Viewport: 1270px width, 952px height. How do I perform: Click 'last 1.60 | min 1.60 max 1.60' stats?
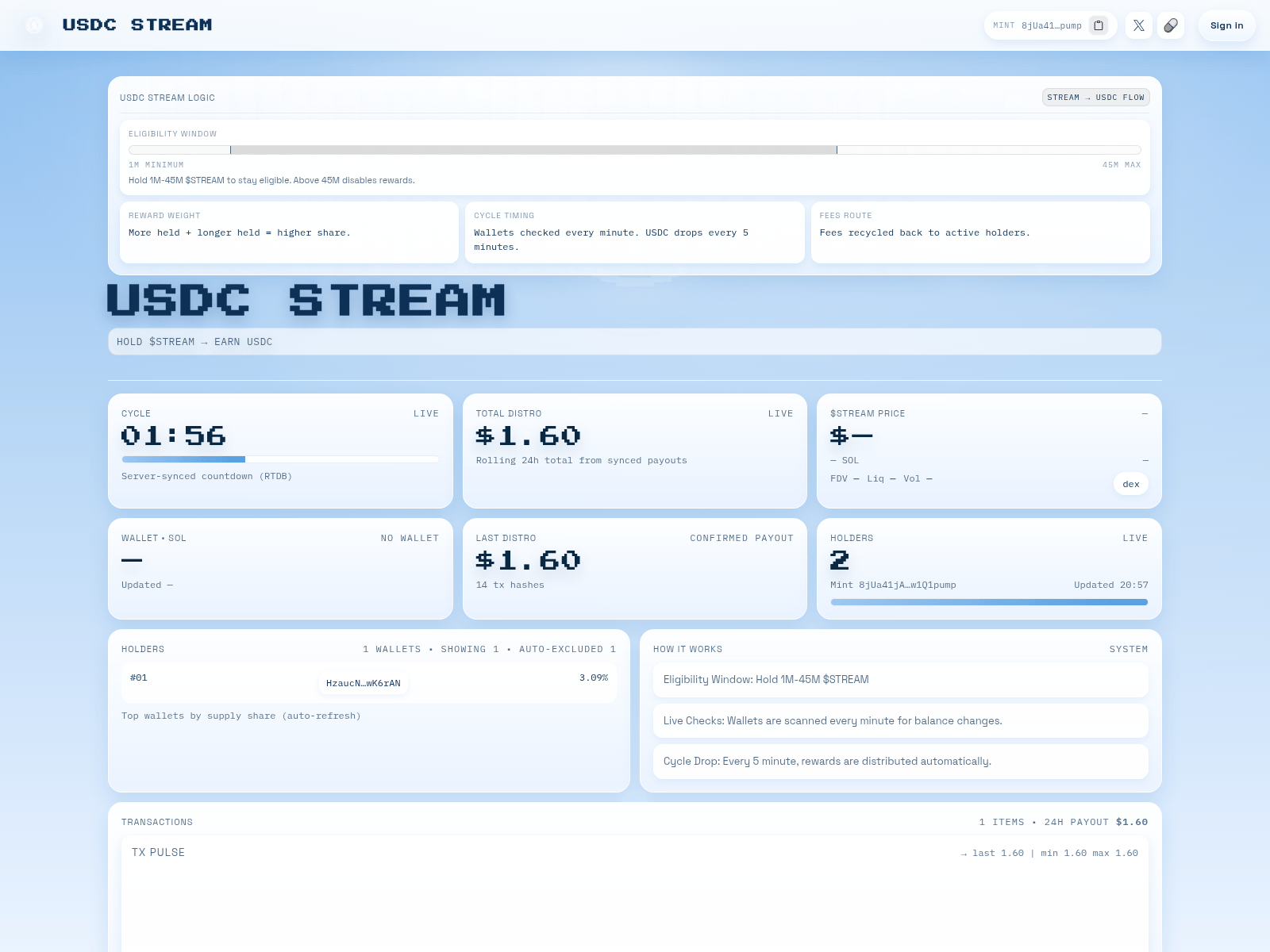click(1049, 853)
